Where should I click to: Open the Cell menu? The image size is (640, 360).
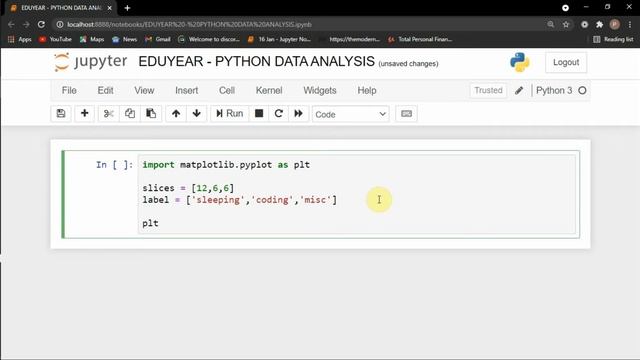click(227, 90)
